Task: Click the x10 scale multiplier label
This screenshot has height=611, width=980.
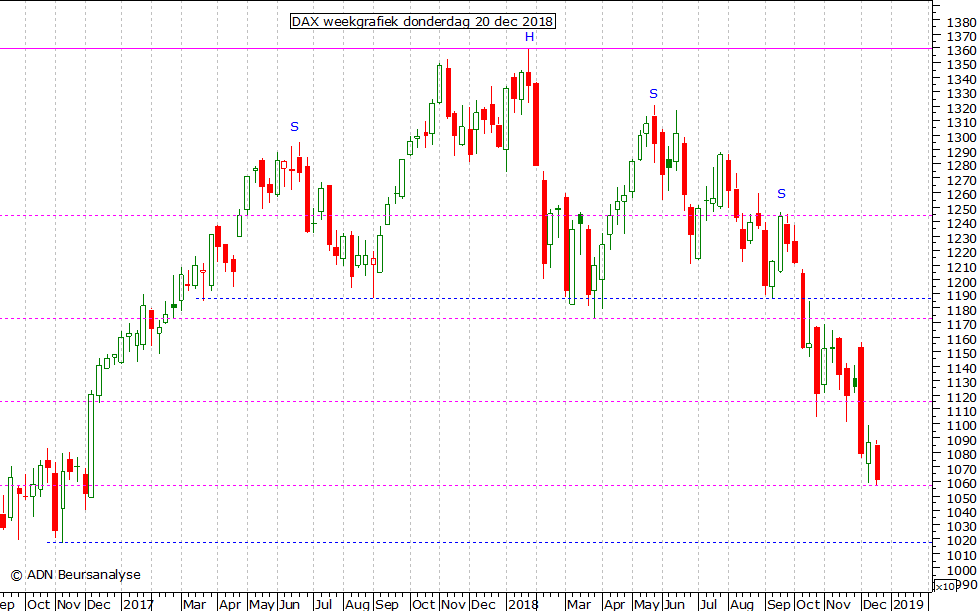Action: 946,586
